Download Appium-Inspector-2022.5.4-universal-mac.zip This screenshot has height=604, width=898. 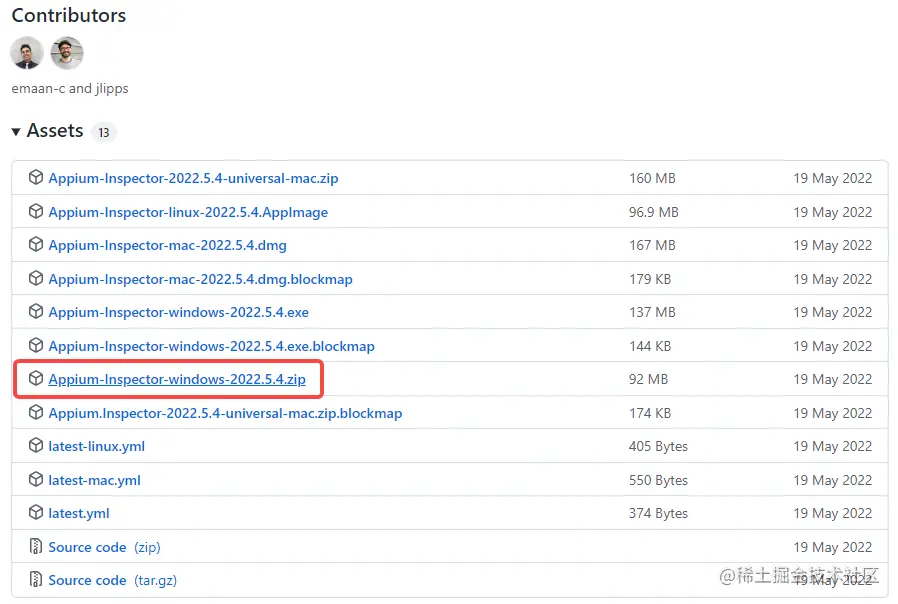[193, 178]
